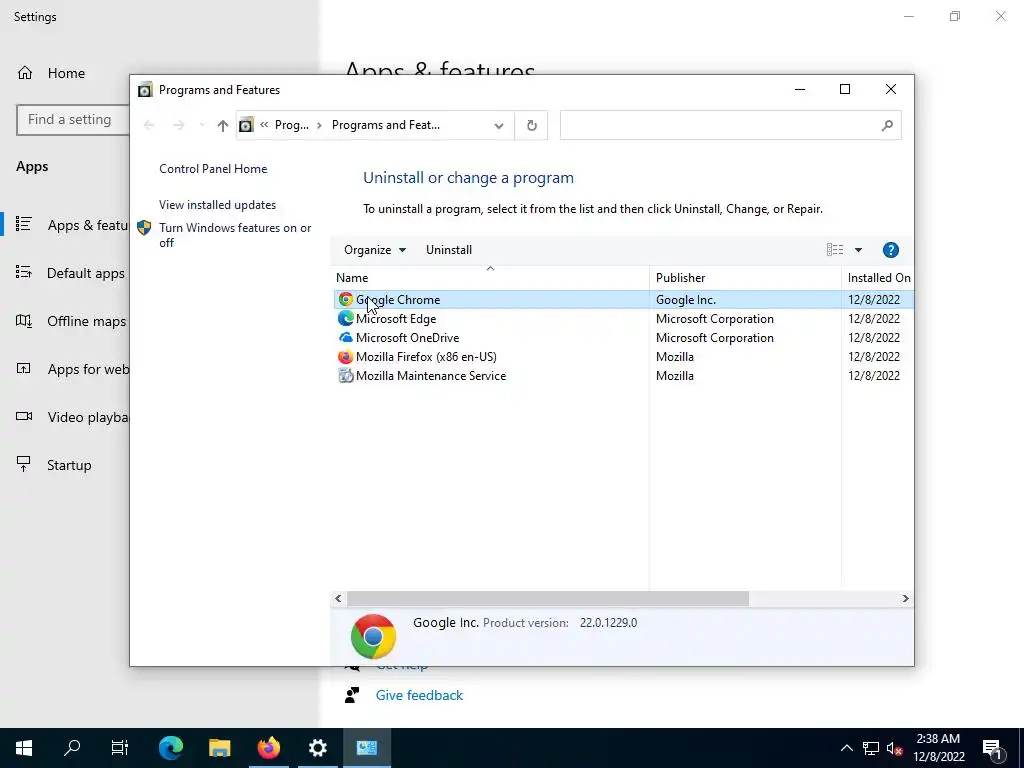Screen dimensions: 1024x768
Task: Click the Microsoft Edge icon in program list
Action: point(345,319)
